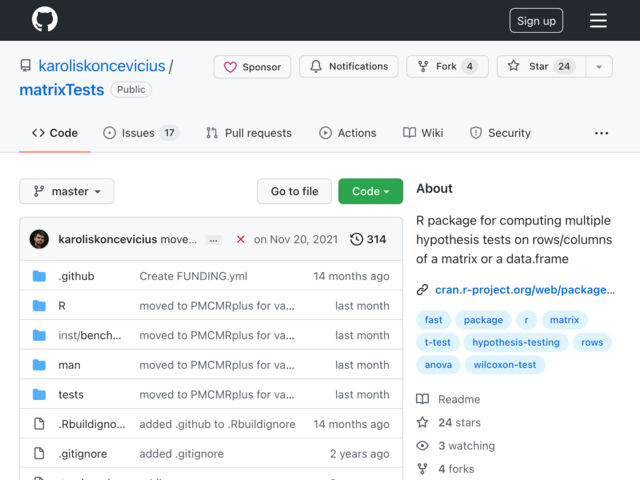Click the .gitignore file icon
Viewport: 640px width, 480px height.
pos(39,453)
